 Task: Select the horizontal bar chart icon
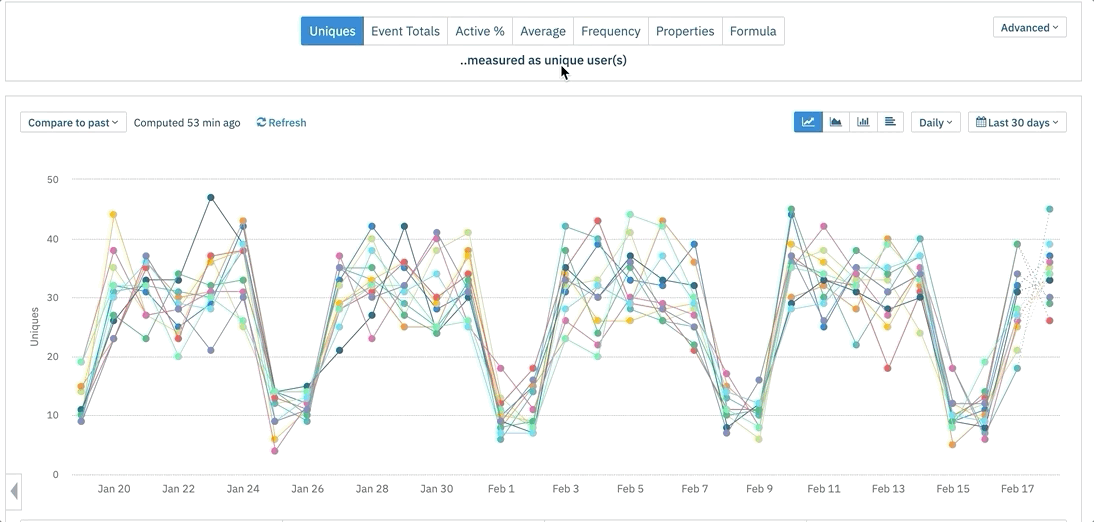pos(890,122)
